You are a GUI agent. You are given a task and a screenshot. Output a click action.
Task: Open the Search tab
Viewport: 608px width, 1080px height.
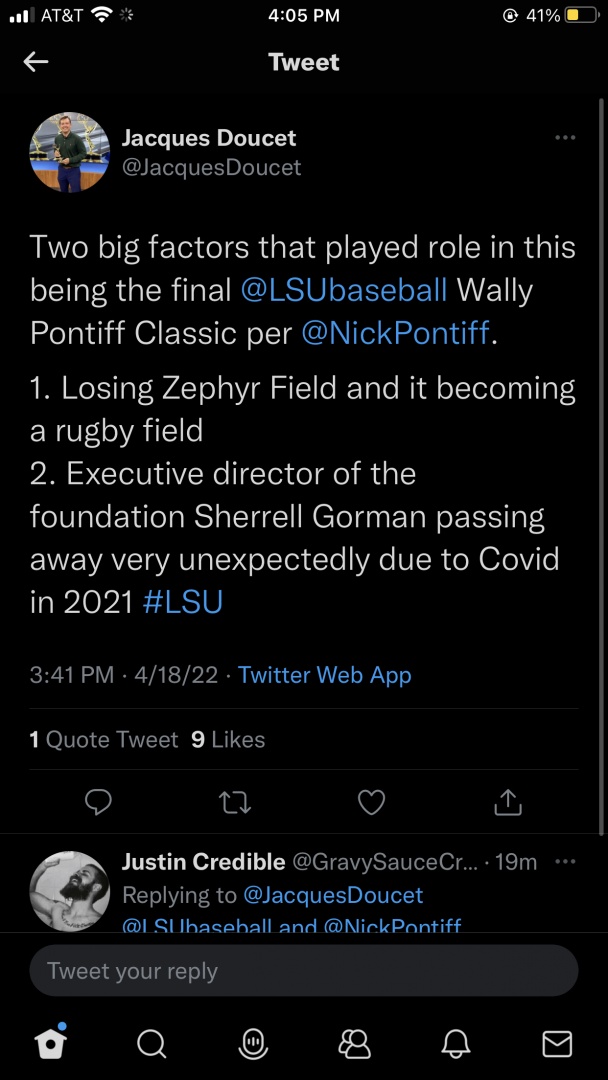152,1043
